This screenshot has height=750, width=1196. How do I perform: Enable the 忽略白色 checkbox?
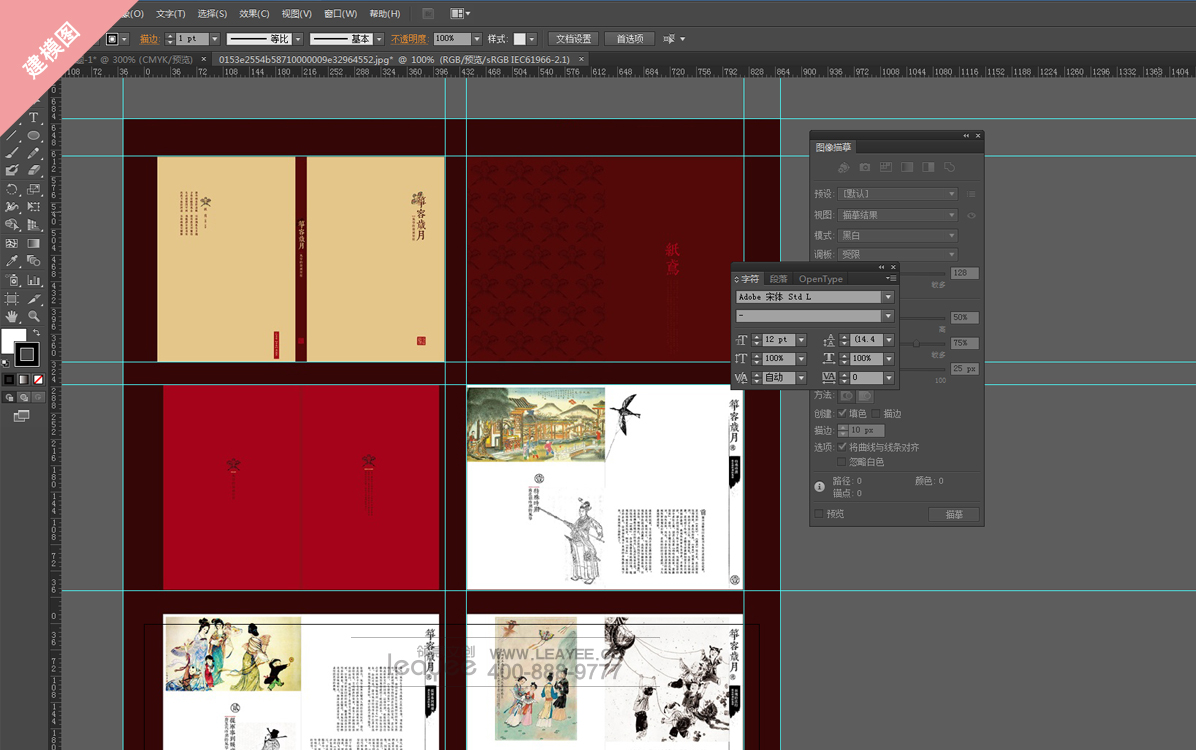click(x=841, y=462)
